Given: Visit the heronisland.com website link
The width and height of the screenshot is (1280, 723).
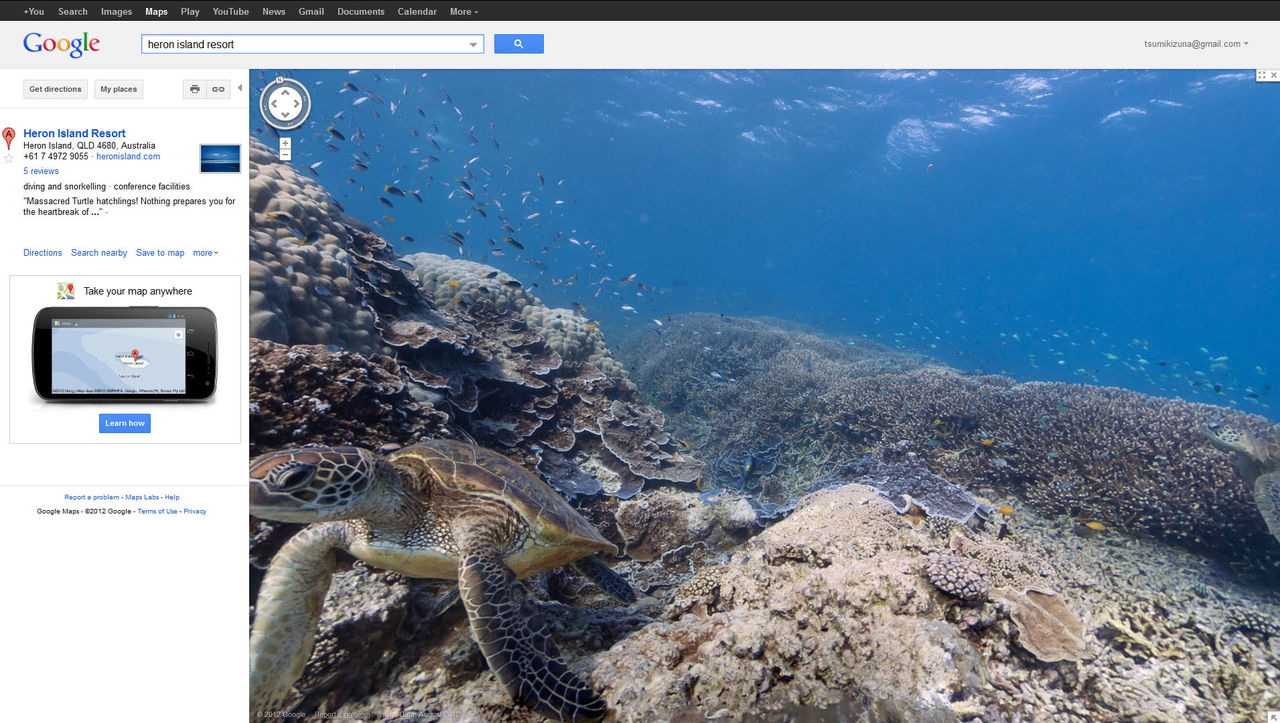Looking at the screenshot, I should (x=128, y=156).
